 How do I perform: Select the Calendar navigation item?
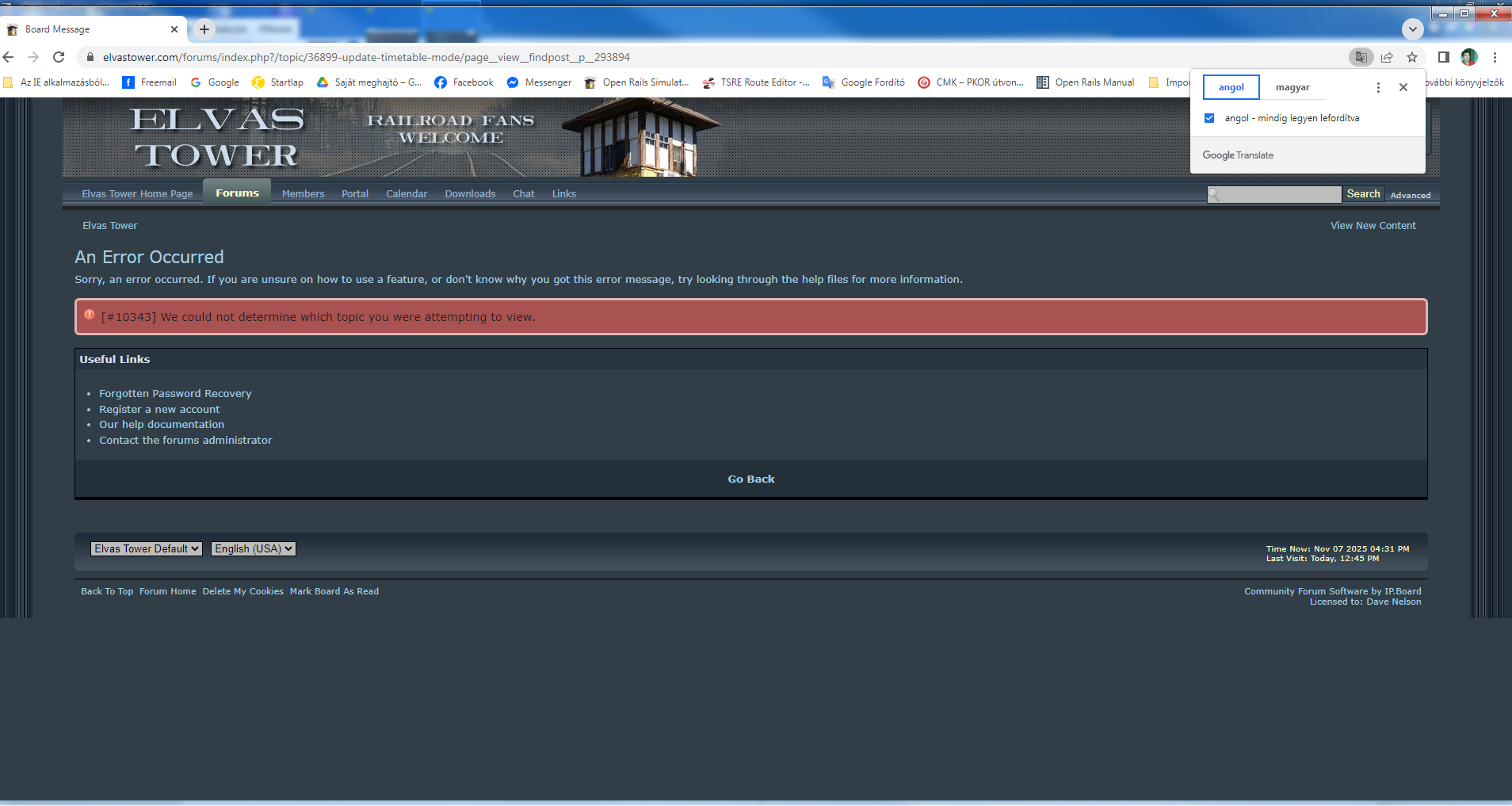tap(407, 194)
